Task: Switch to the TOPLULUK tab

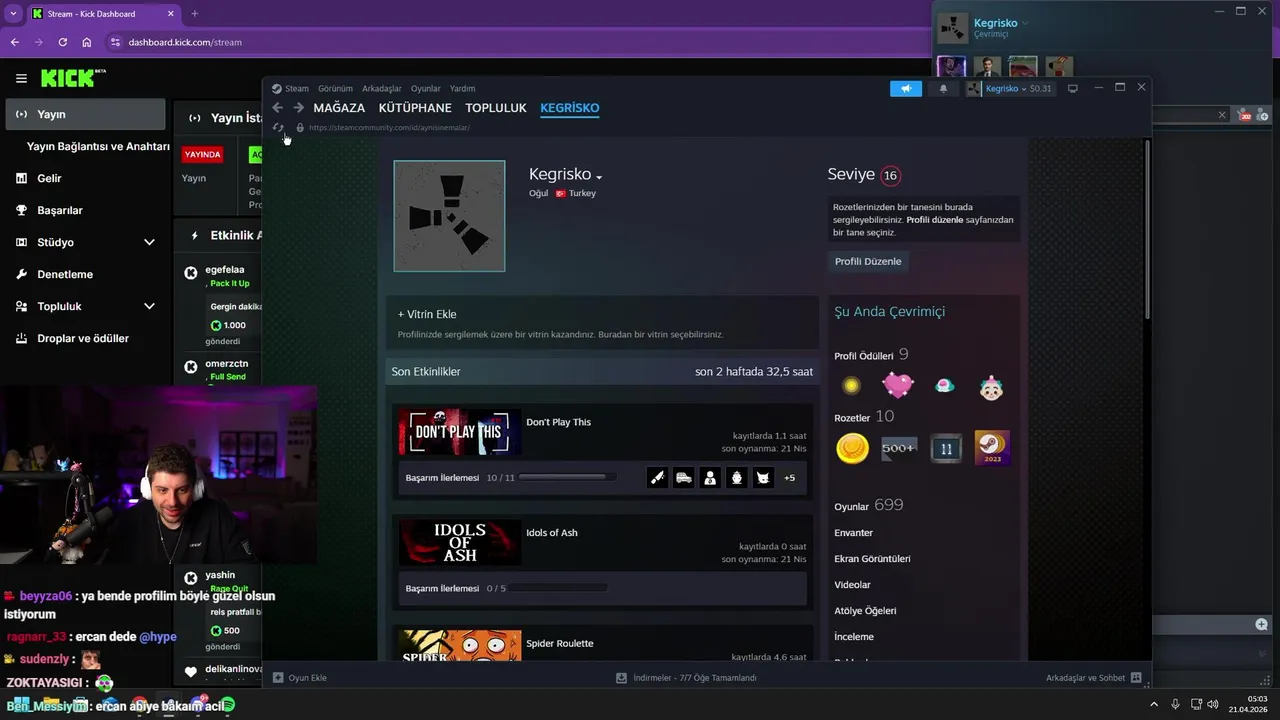Action: point(496,108)
